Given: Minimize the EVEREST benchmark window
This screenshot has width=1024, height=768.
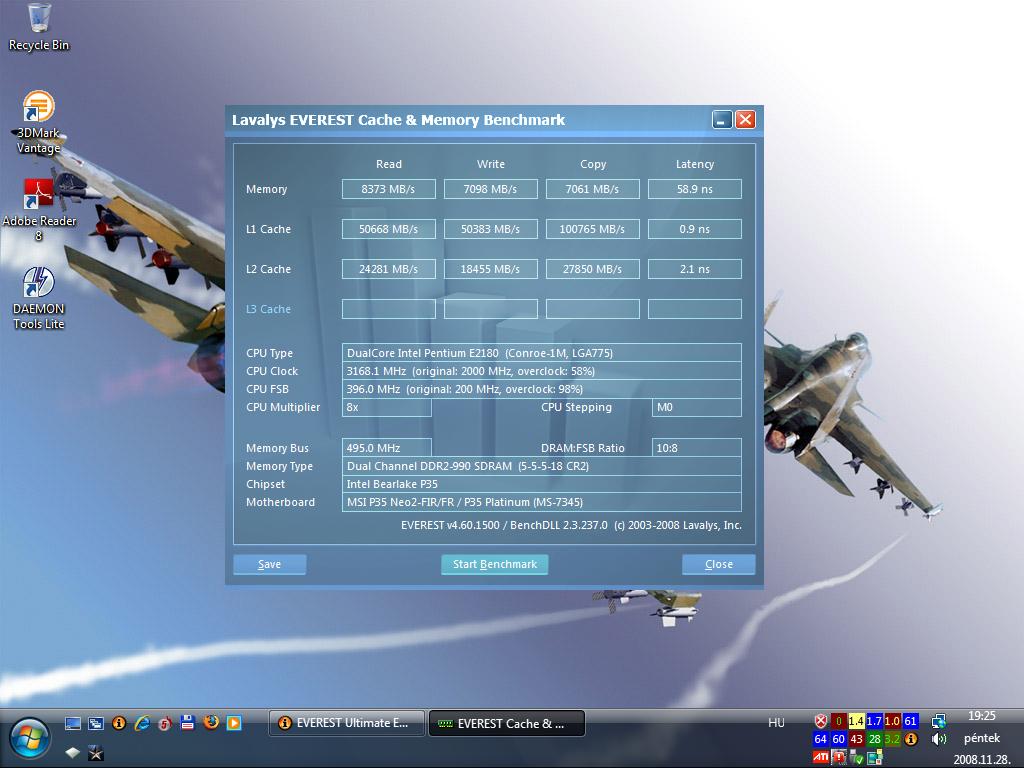Looking at the screenshot, I should [722, 120].
